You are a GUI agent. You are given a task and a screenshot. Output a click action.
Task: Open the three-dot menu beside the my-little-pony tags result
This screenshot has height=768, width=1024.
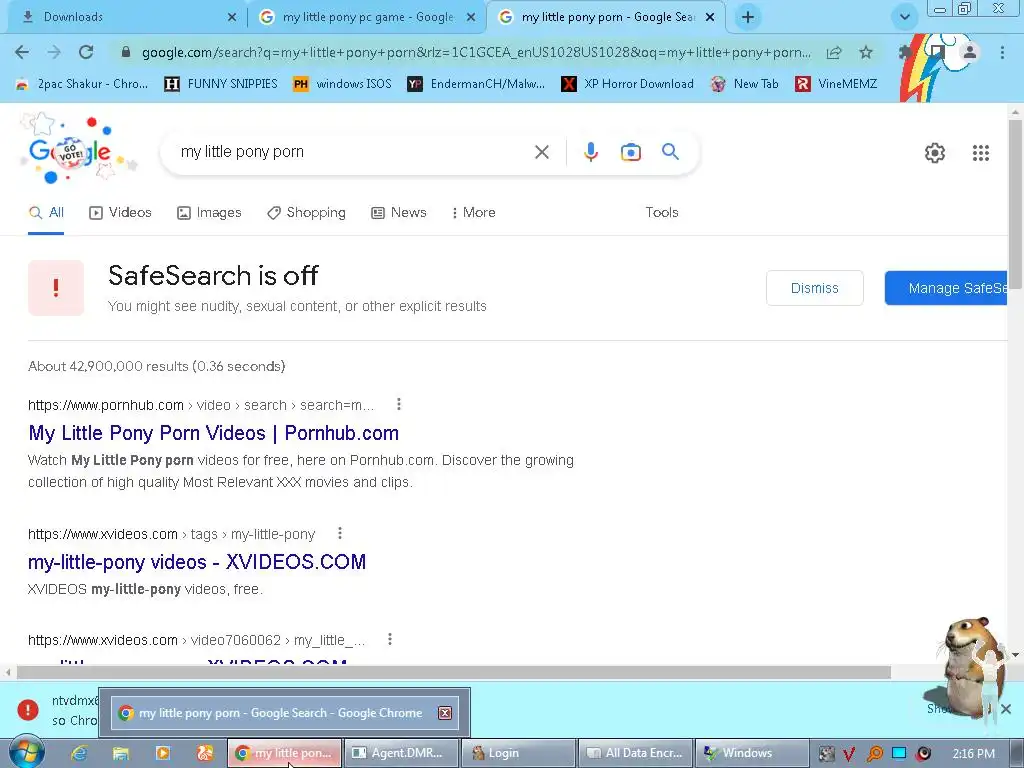pos(340,534)
